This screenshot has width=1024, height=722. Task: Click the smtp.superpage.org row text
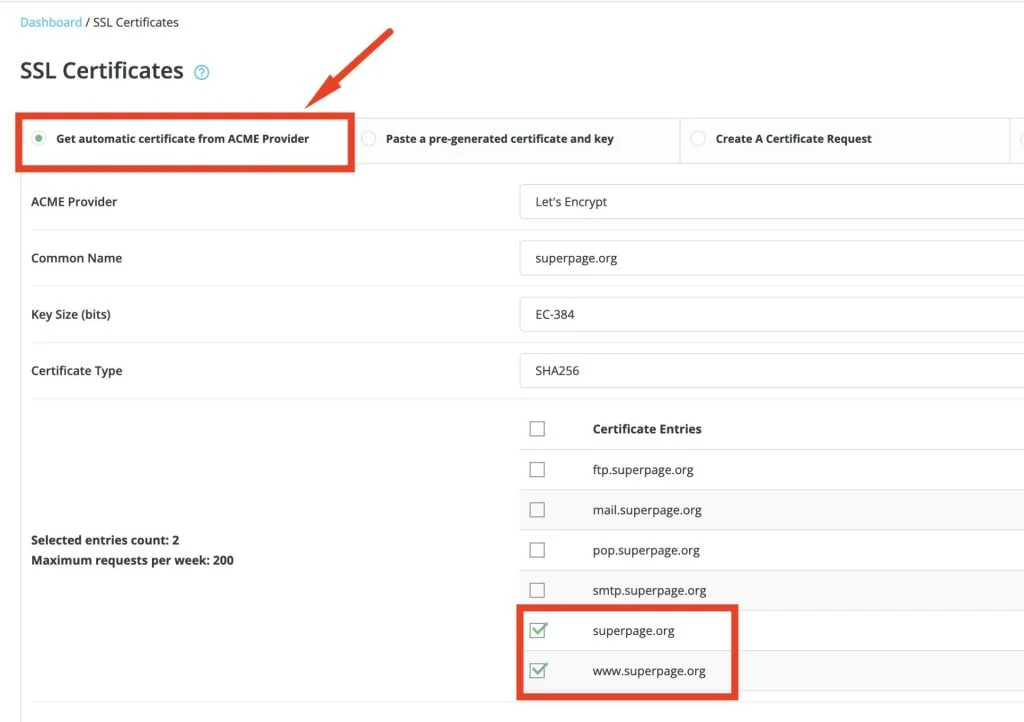(649, 590)
